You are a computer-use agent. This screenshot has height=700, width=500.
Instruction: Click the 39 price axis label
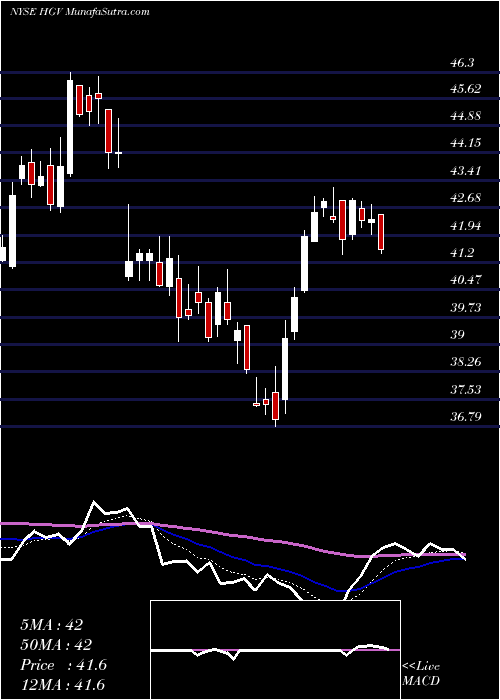click(458, 335)
